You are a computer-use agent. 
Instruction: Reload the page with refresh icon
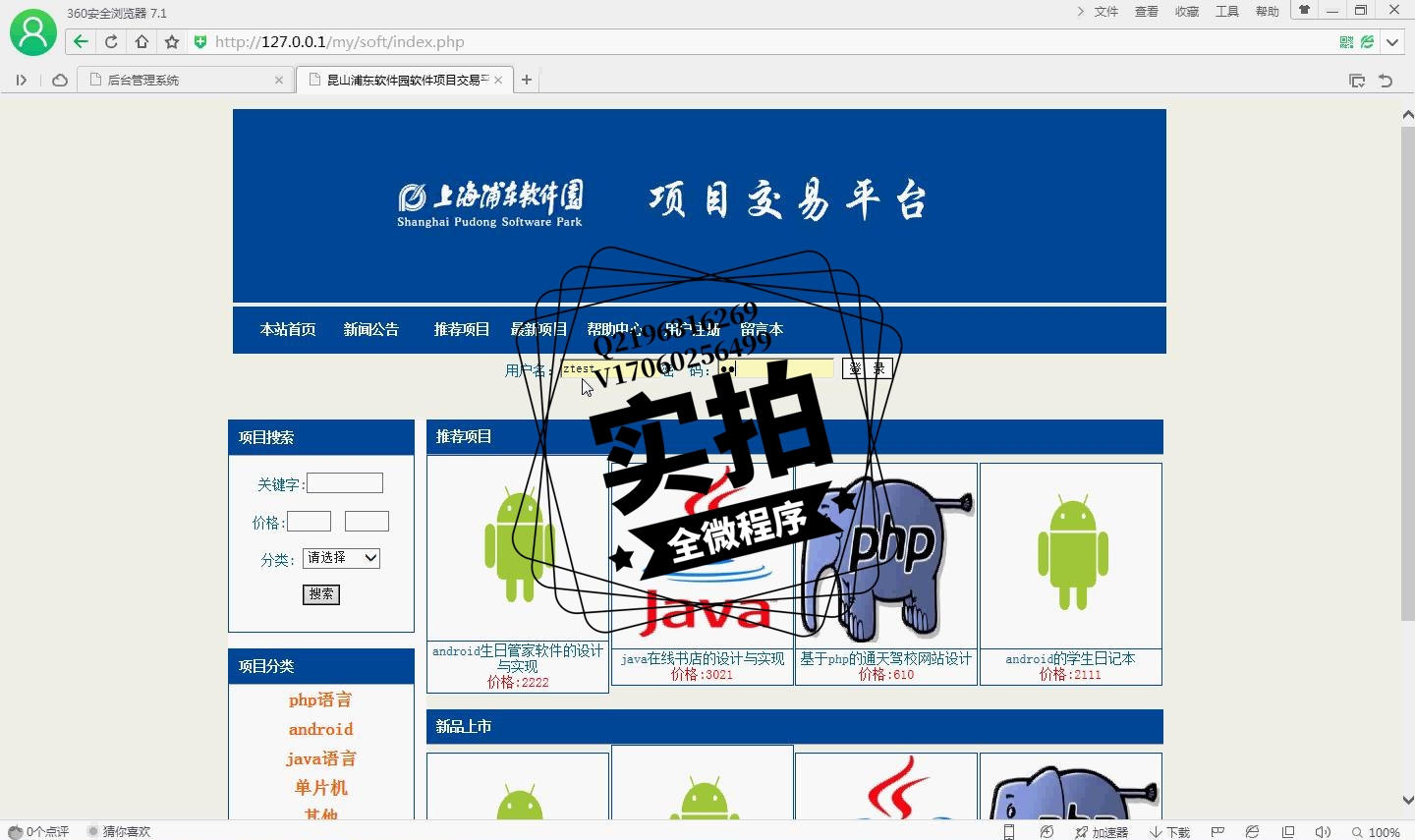[111, 41]
